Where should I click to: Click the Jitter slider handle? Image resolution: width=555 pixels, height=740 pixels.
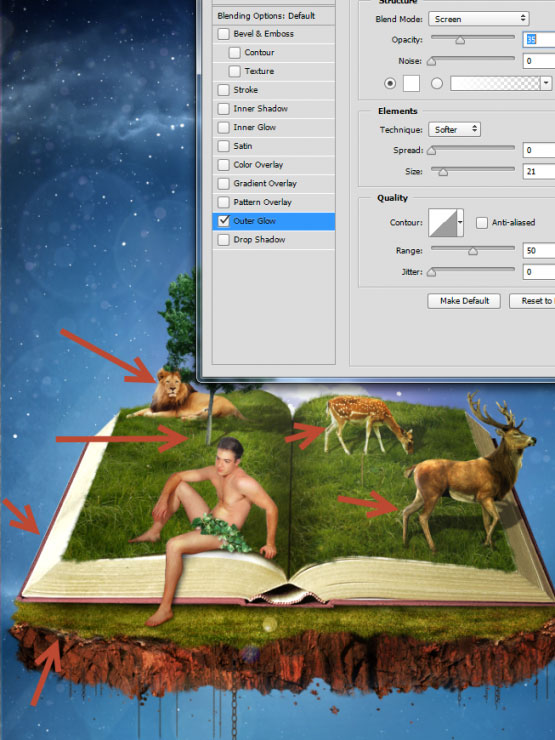pos(431,272)
